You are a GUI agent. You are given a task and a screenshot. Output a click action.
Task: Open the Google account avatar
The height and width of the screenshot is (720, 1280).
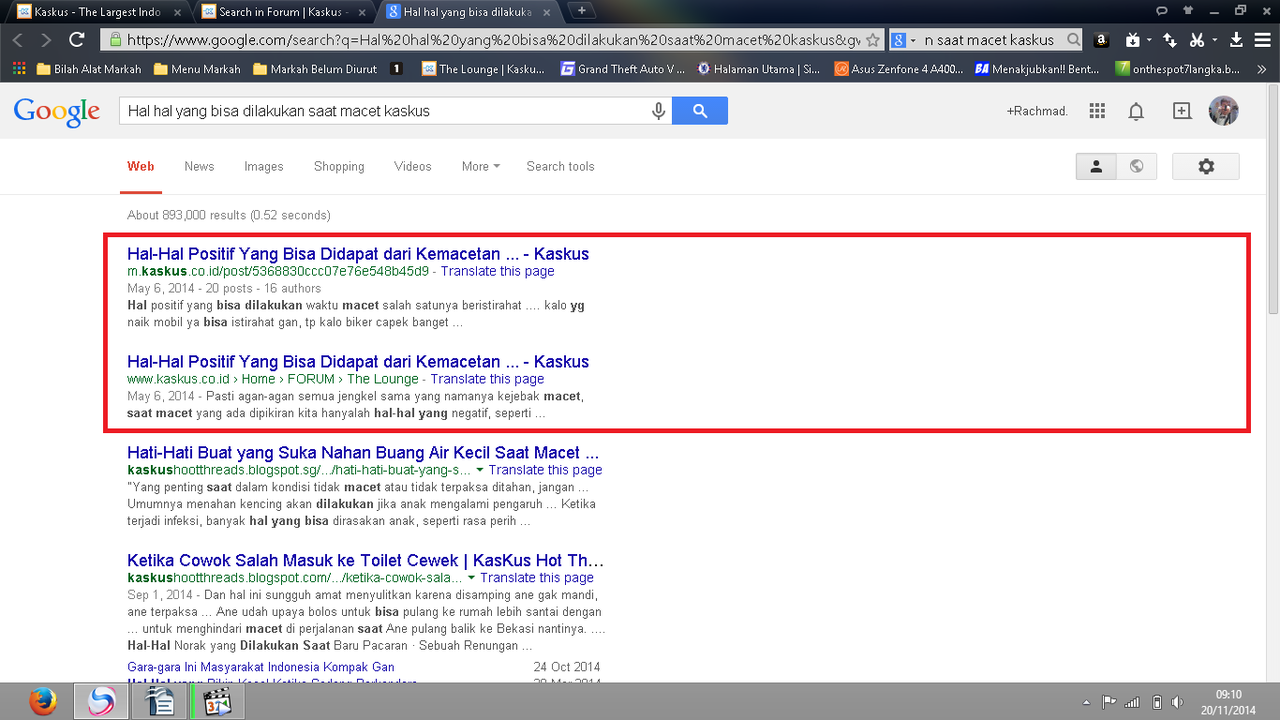[x=1224, y=111]
